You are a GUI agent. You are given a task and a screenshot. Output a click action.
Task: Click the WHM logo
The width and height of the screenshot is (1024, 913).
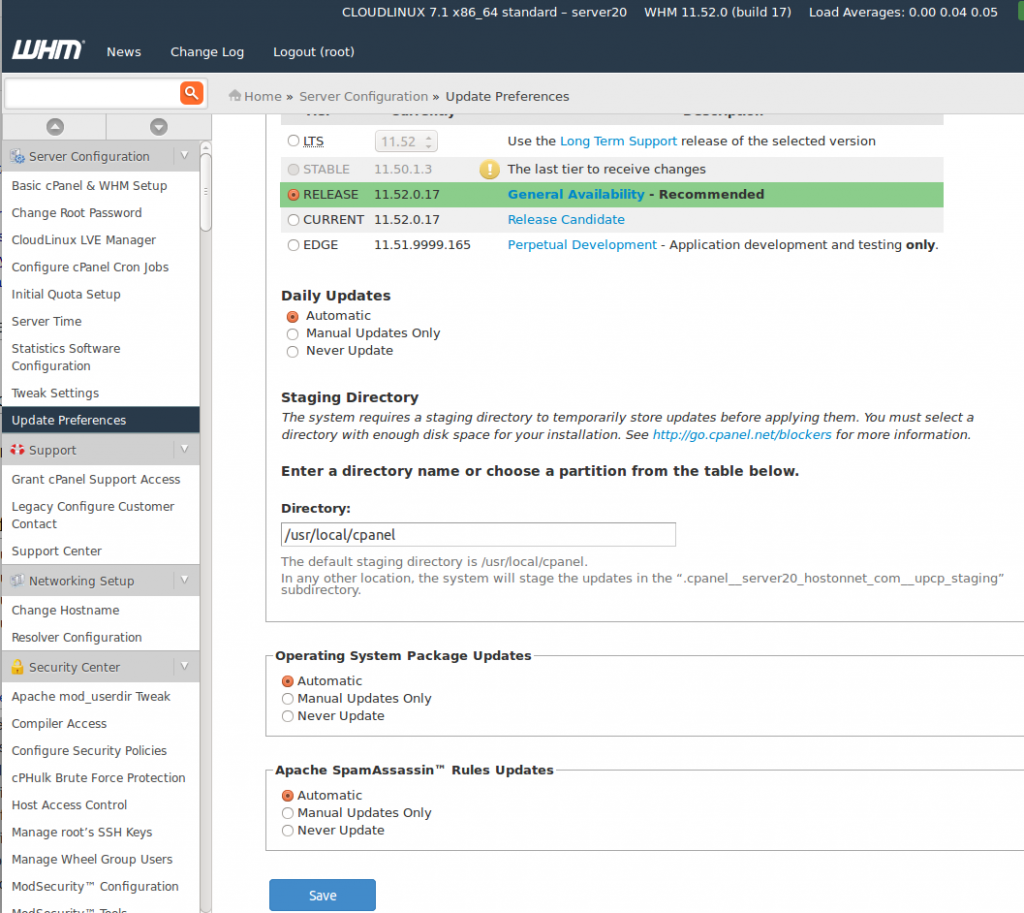[48, 50]
